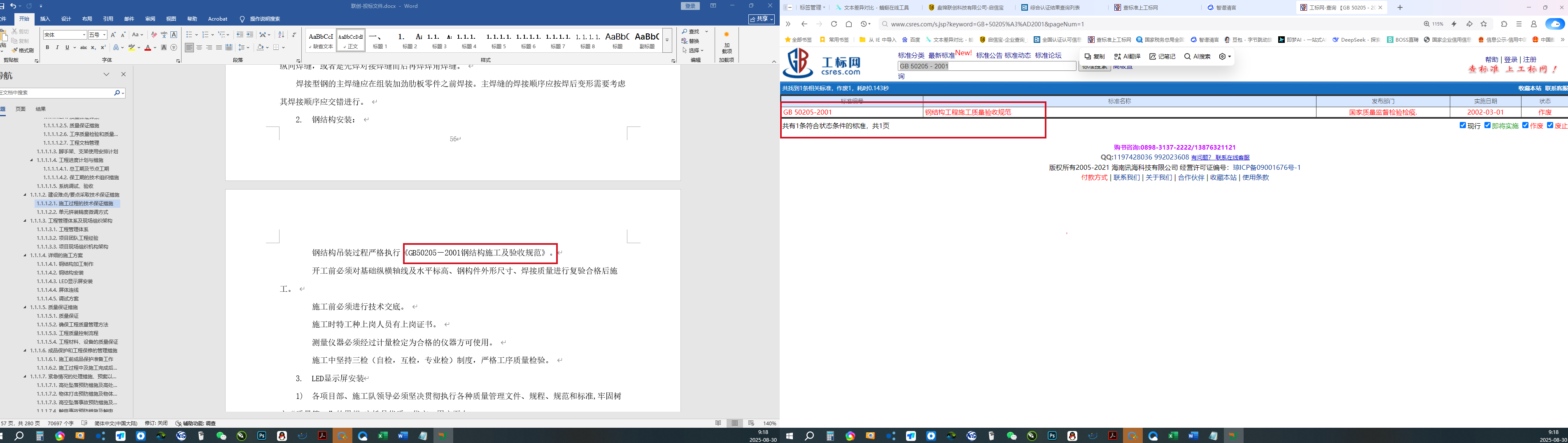Open the 标准论坛 link on the csres page

(x=1048, y=56)
